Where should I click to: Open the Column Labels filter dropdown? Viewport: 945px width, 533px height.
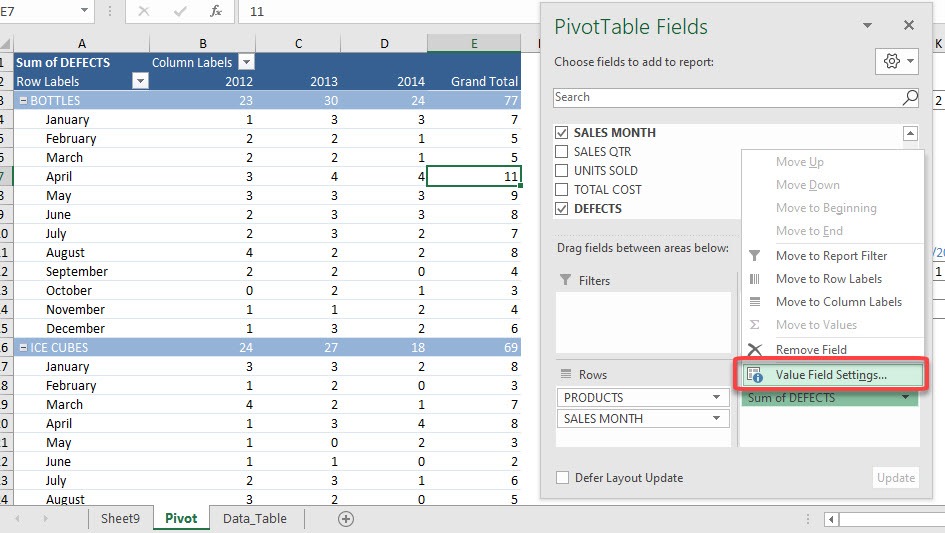(246, 62)
